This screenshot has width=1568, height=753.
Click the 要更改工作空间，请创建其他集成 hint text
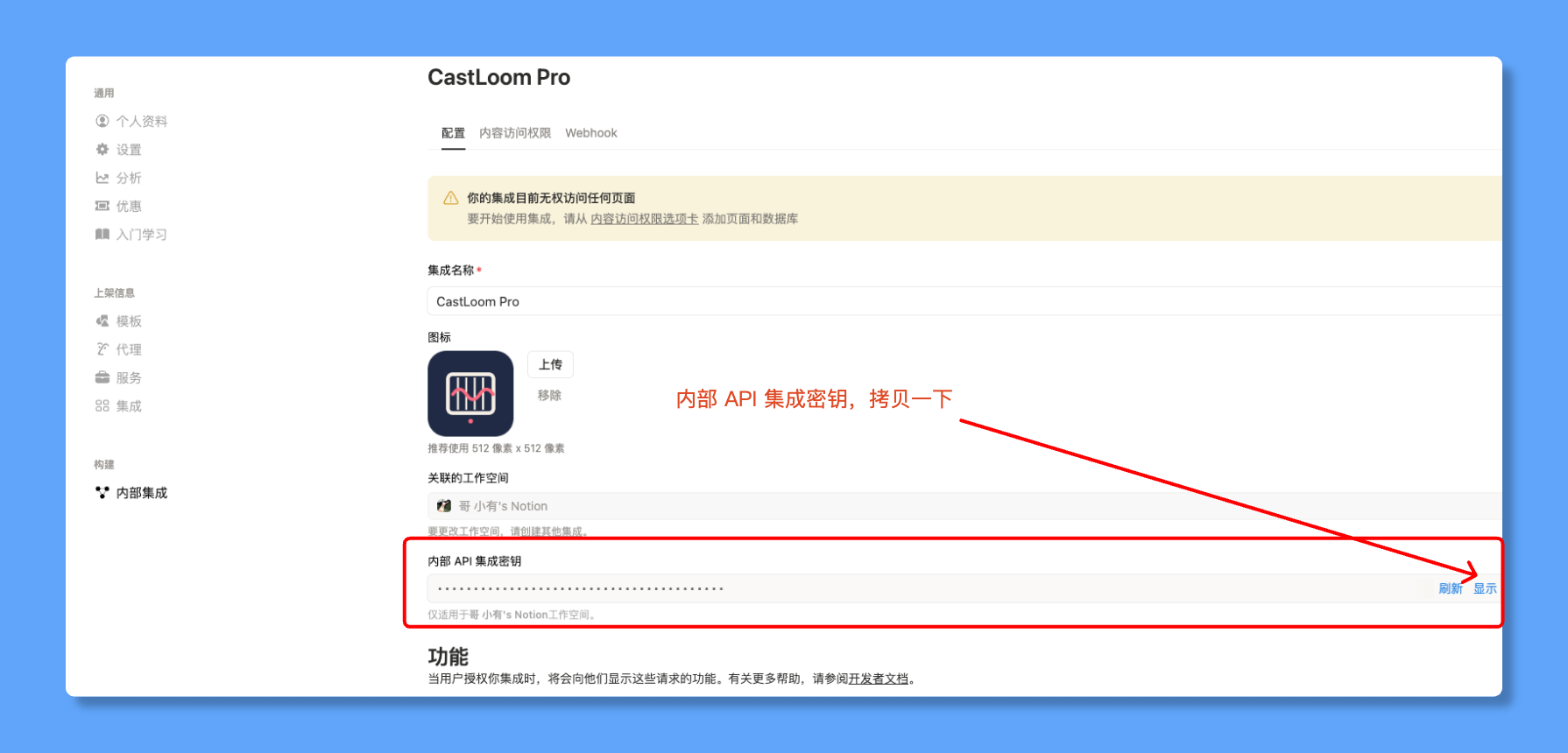point(507,531)
